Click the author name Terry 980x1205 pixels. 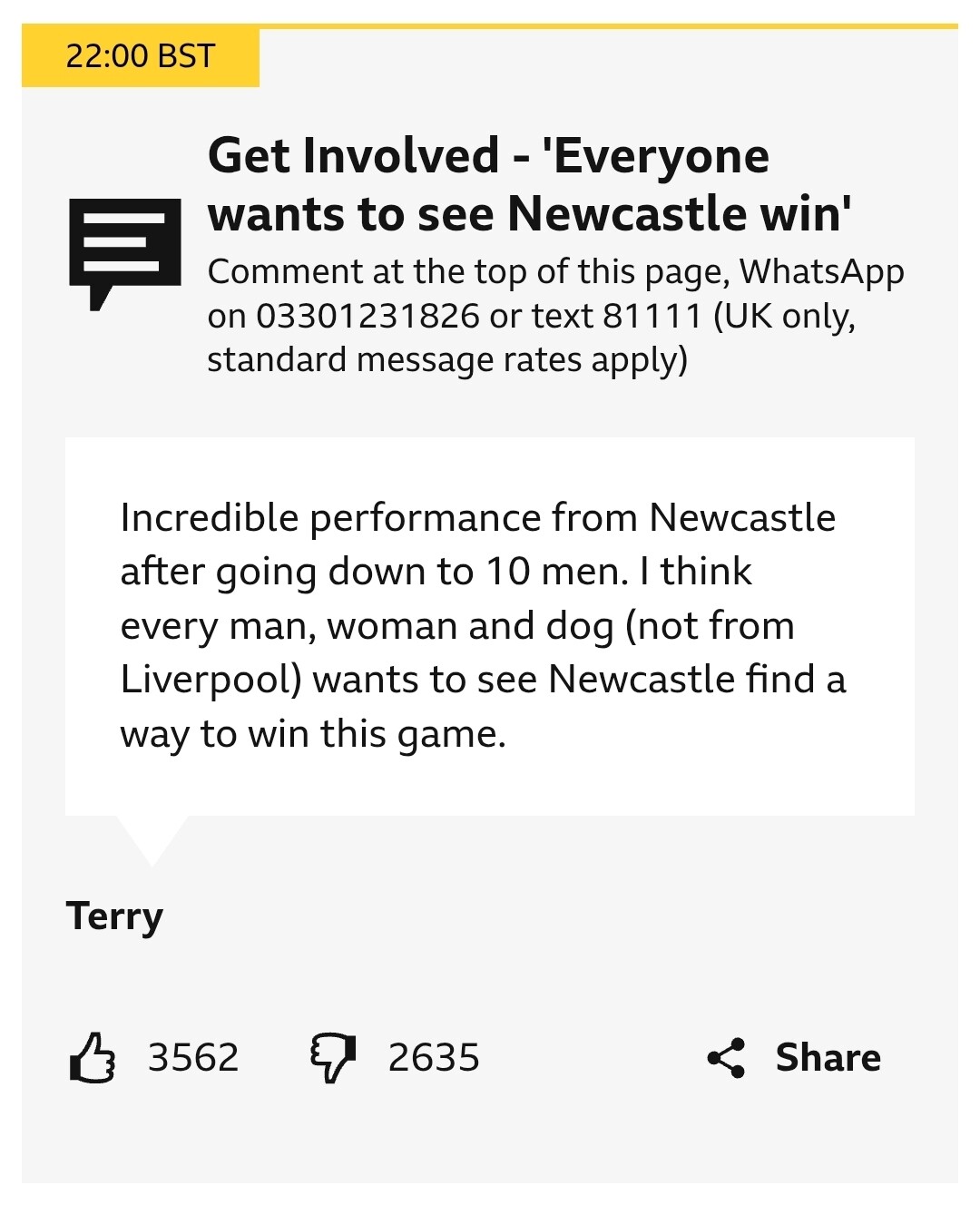(114, 916)
